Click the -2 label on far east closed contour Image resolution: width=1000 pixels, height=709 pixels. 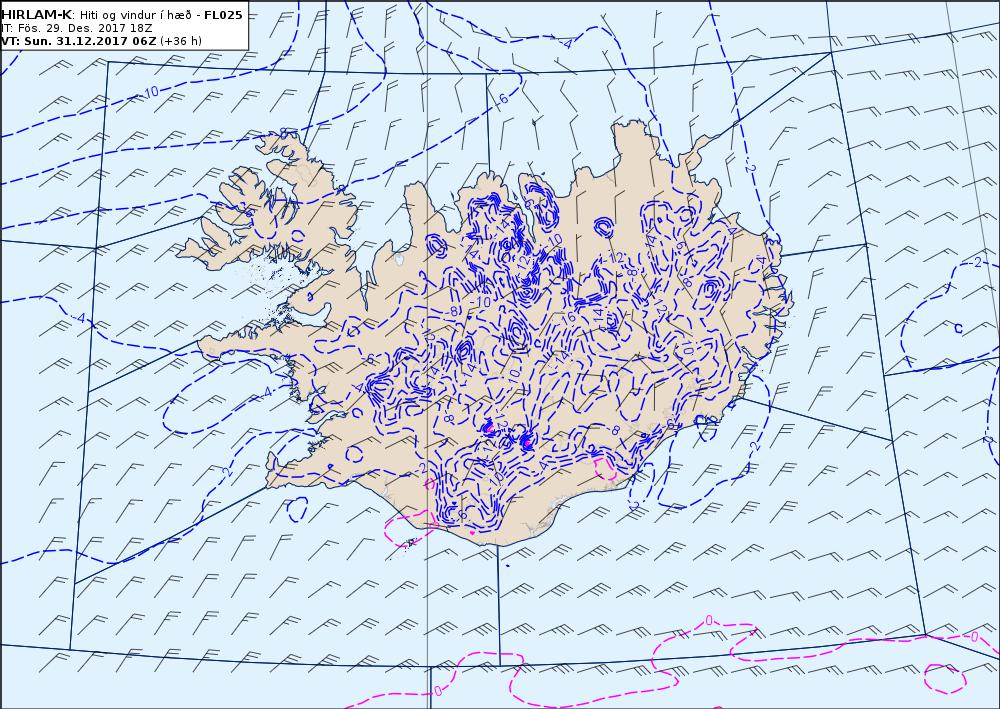point(975,263)
